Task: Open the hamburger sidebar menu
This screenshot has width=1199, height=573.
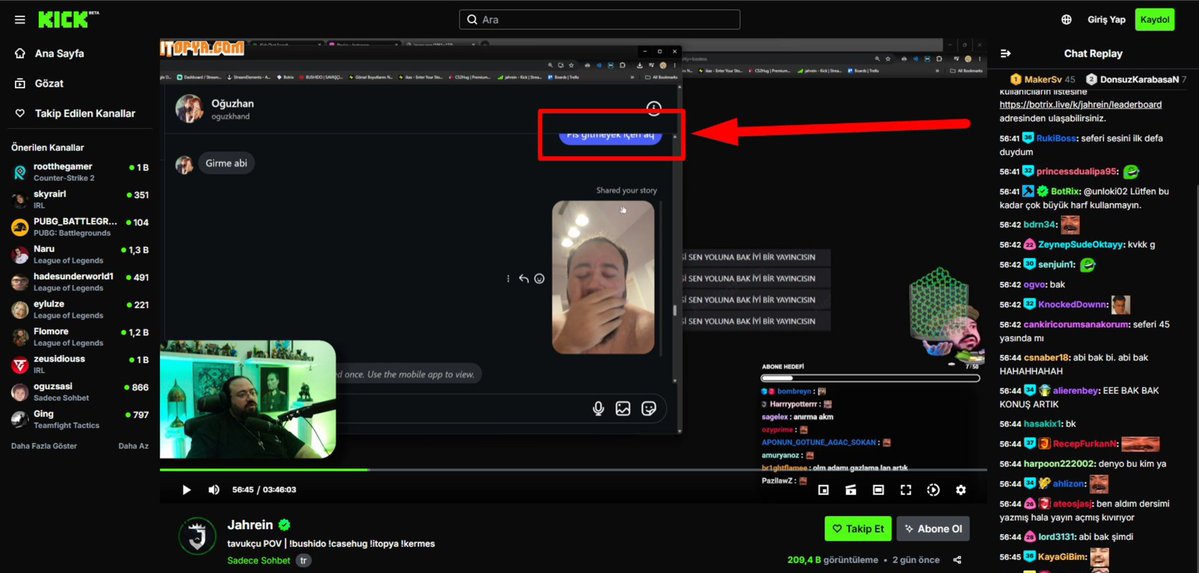Action: coord(20,20)
